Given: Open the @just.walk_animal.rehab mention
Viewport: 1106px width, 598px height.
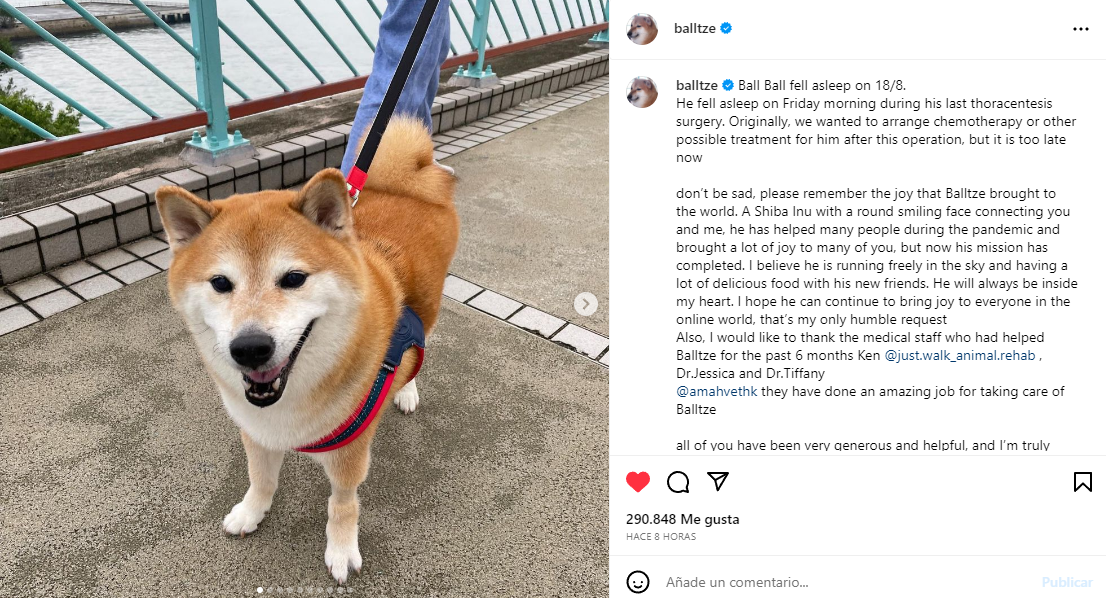Looking at the screenshot, I should click(960, 355).
